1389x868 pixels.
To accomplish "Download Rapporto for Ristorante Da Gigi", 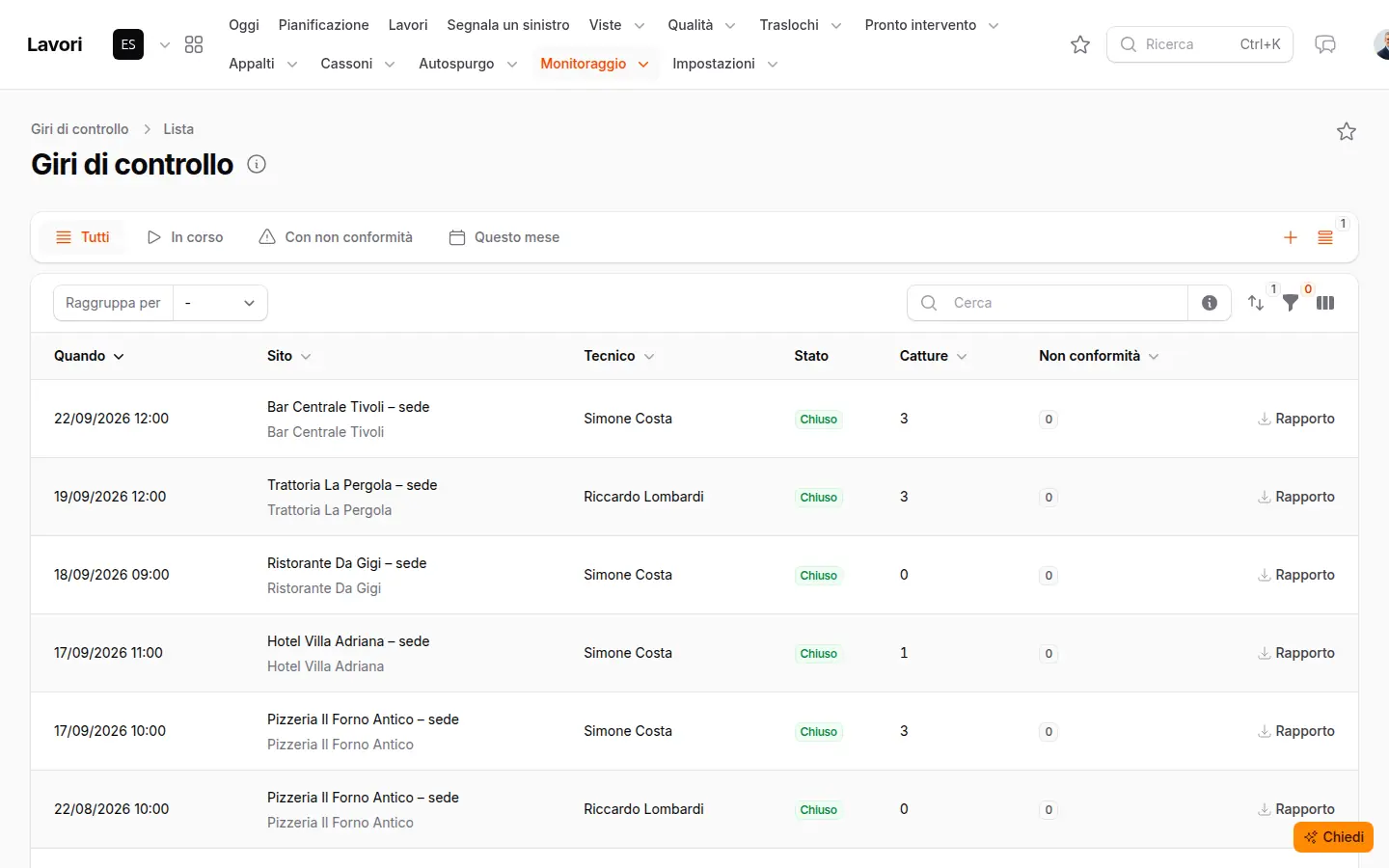I will (x=1296, y=575).
